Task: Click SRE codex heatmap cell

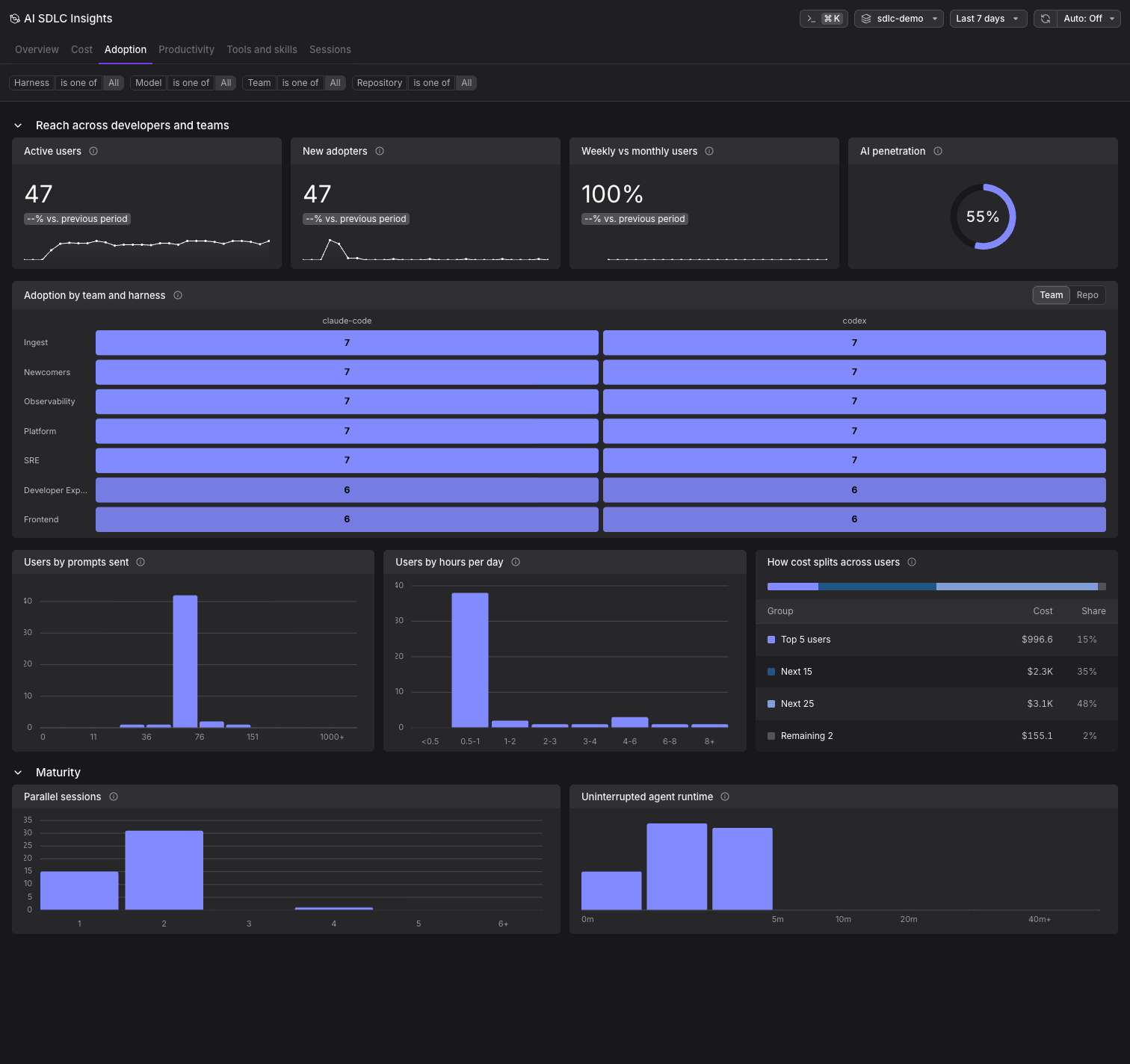Action: (854, 460)
